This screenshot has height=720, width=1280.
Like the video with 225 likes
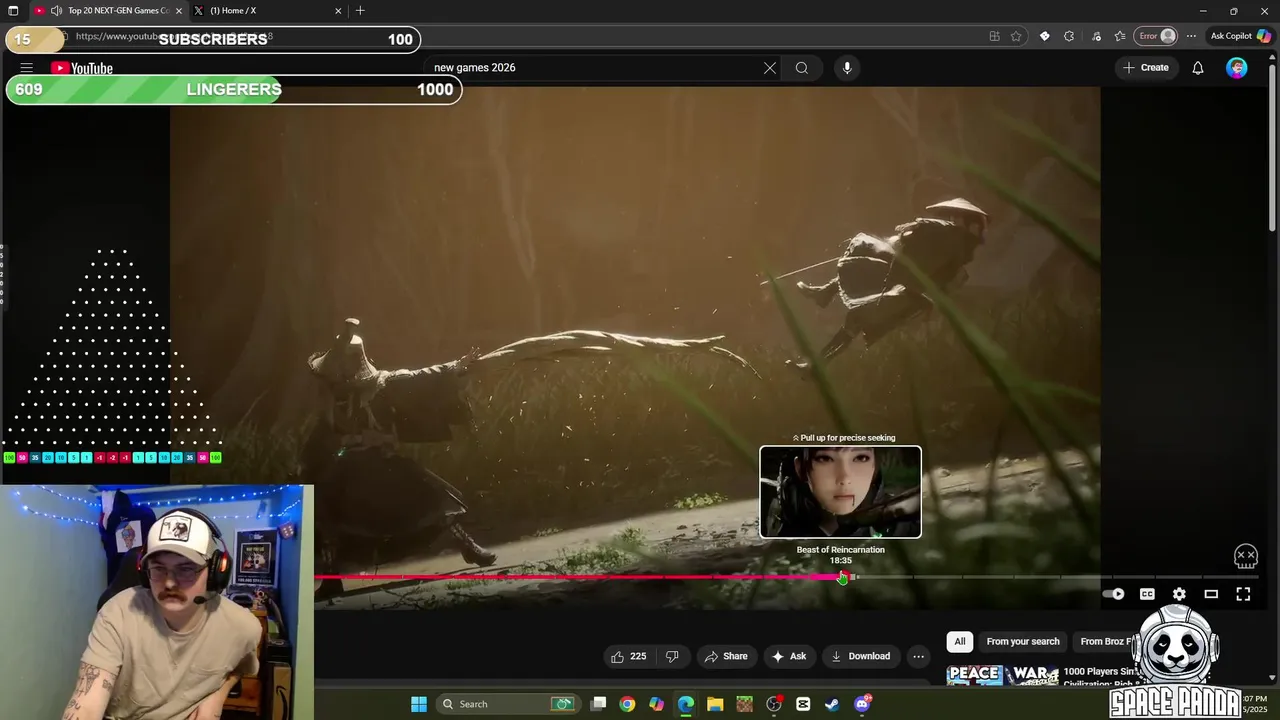(x=629, y=656)
